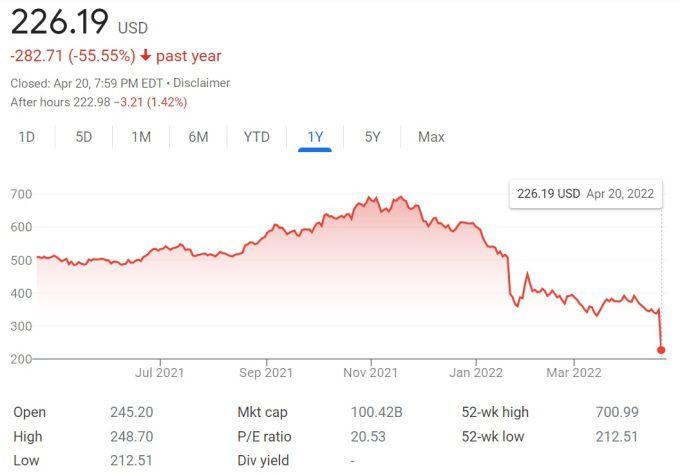Image resolution: width=680 pixels, height=475 pixels.
Task: Click the P/E ratio label
Action: (264, 437)
